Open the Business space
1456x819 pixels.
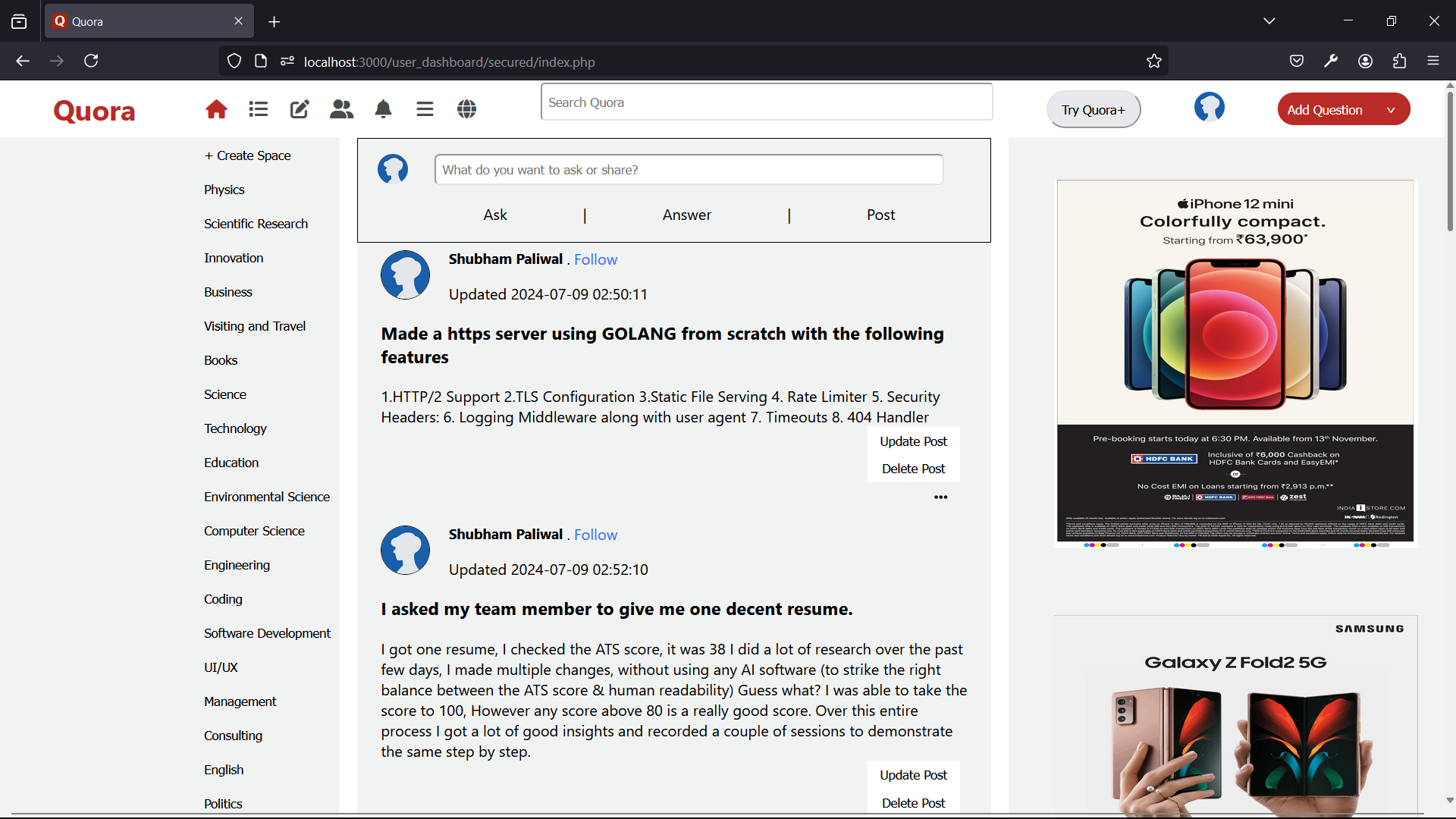coord(227,292)
